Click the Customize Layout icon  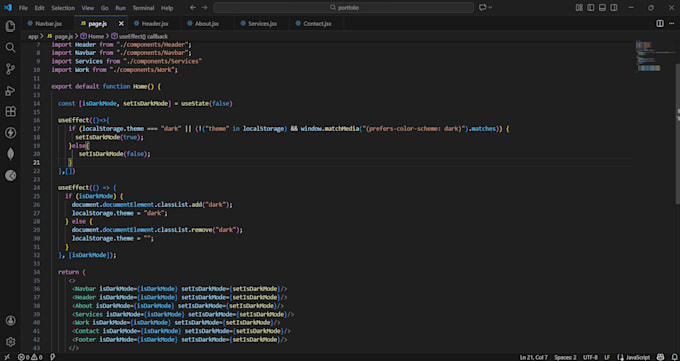[579, 7]
